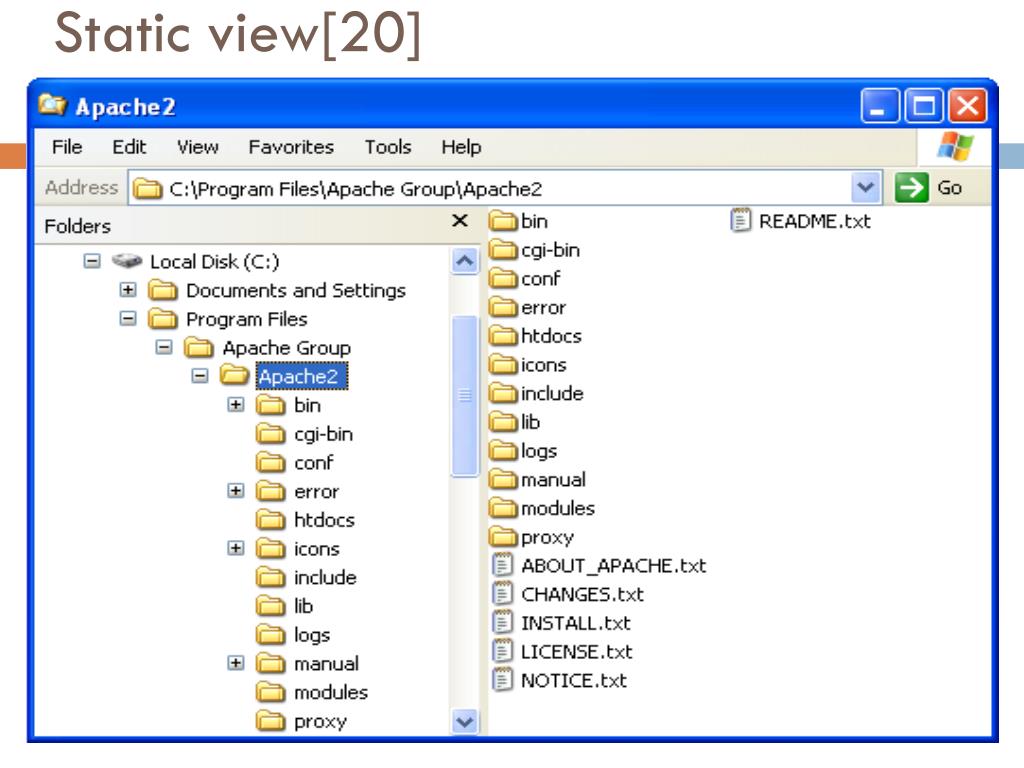
Task: Open the File menu
Action: (x=67, y=147)
